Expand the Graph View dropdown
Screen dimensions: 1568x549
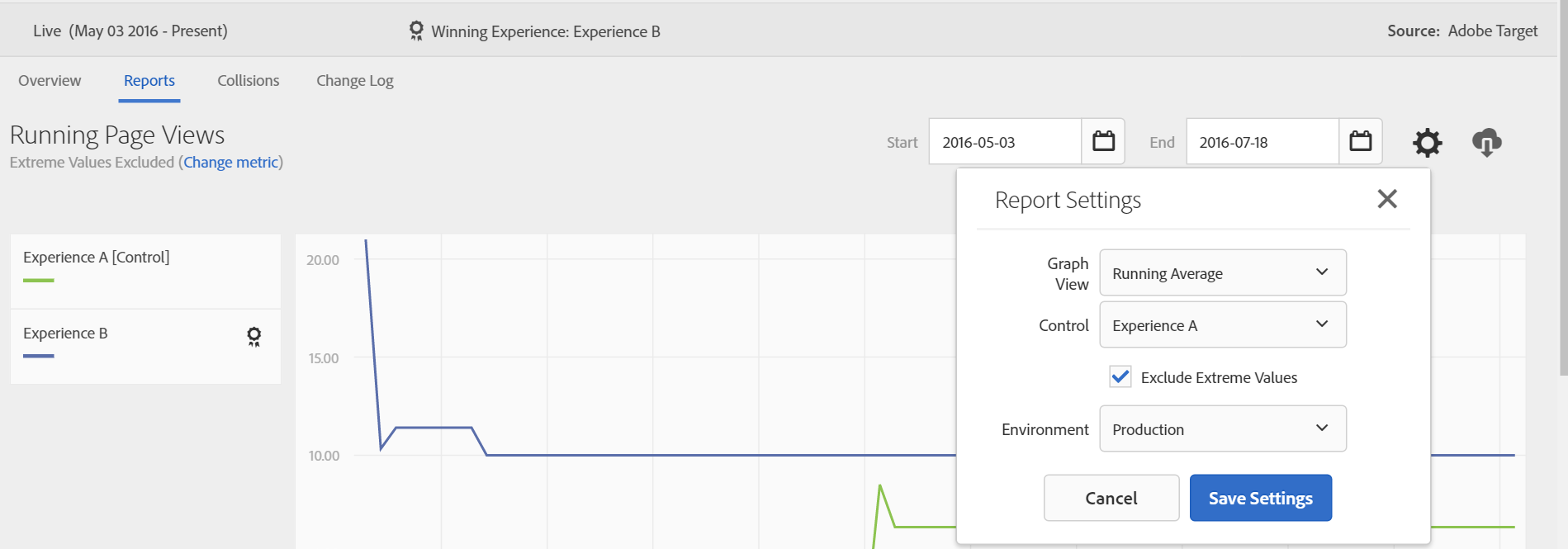[1222, 272]
